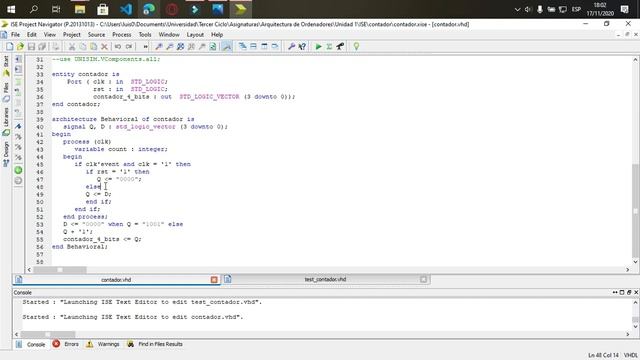640x360 pixels.
Task: Click the light bulb tips icon
Action: (356, 47)
